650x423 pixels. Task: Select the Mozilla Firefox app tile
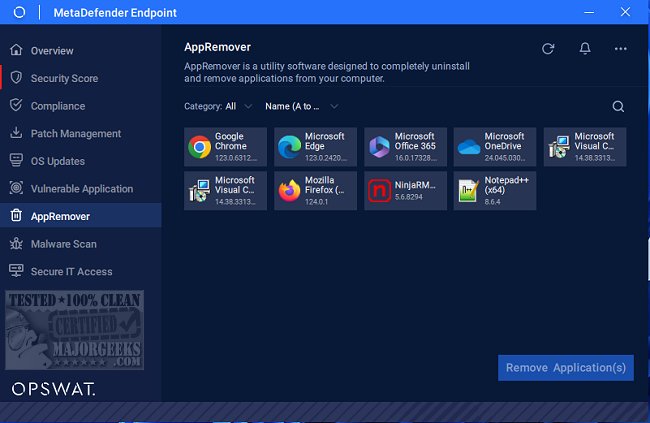tap(316, 190)
